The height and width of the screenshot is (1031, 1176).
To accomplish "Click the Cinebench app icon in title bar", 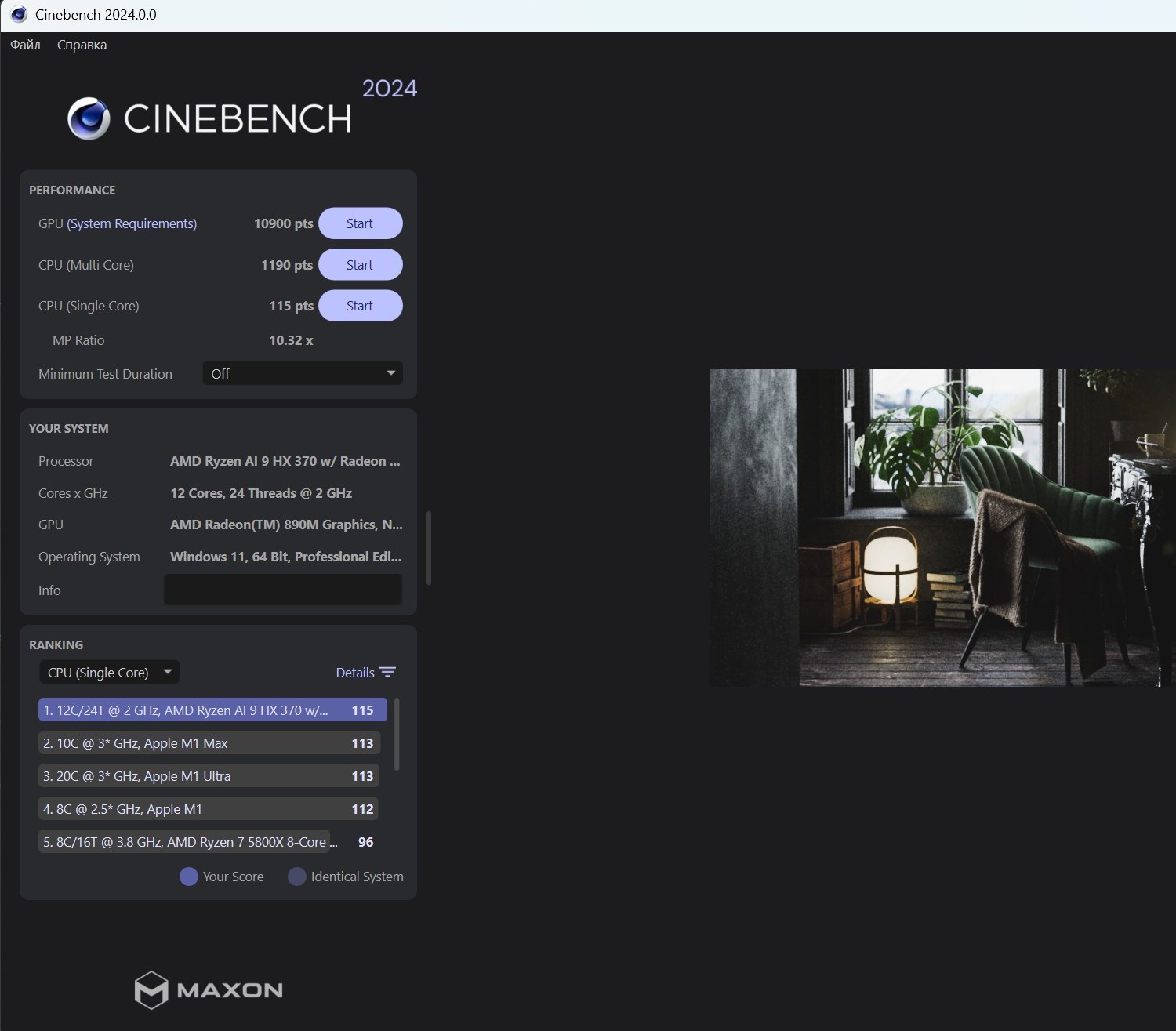I will (x=19, y=14).
